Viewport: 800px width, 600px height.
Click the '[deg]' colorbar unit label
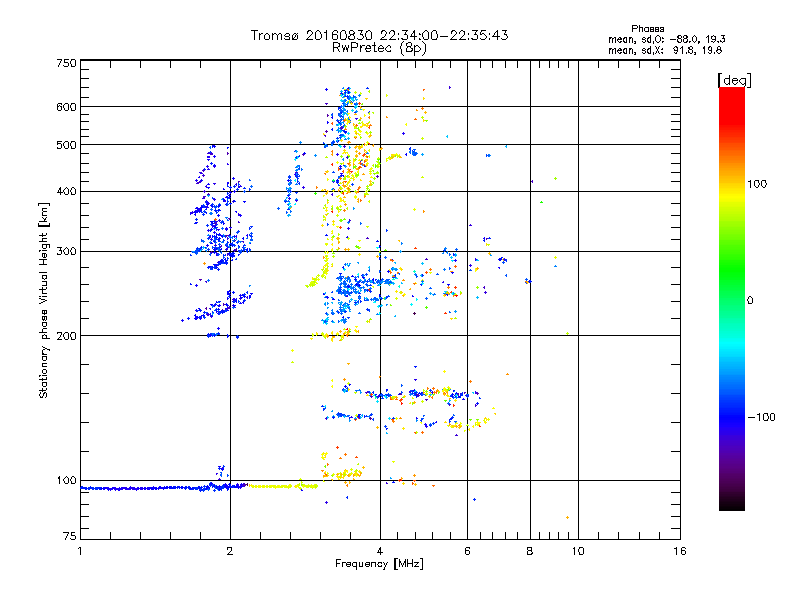coord(734,80)
